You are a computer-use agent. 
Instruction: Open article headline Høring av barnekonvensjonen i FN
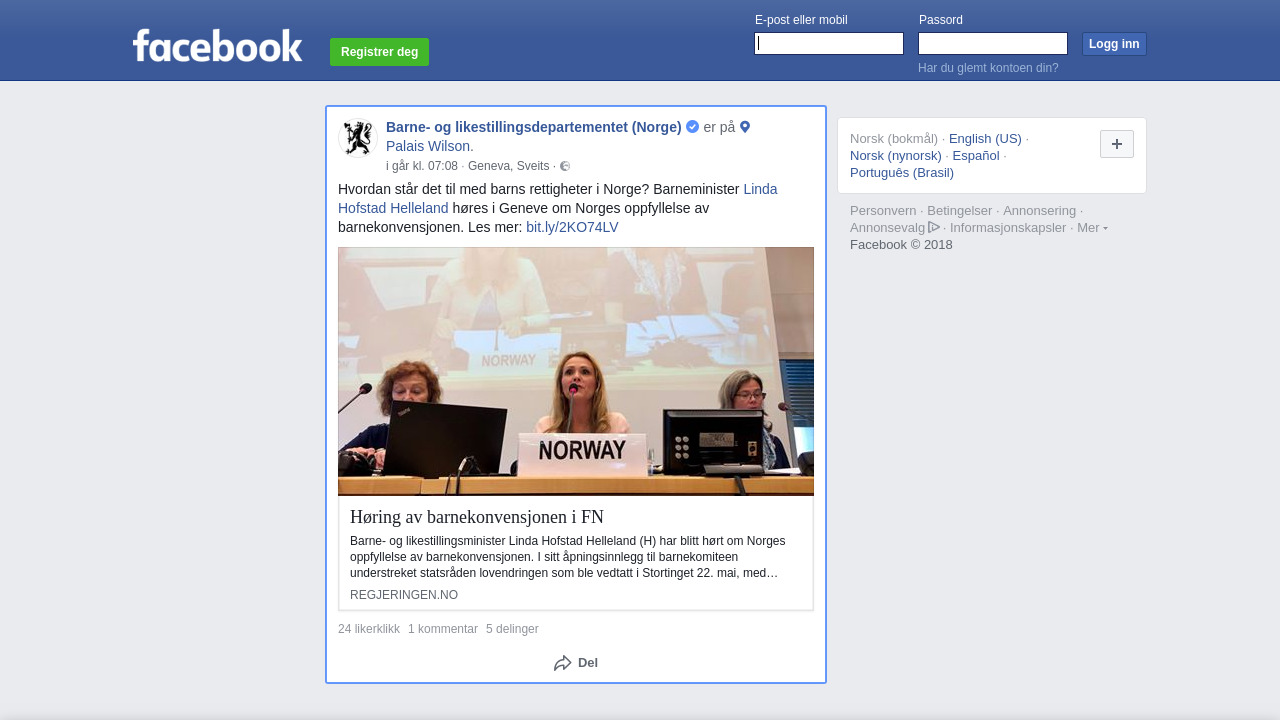477,517
